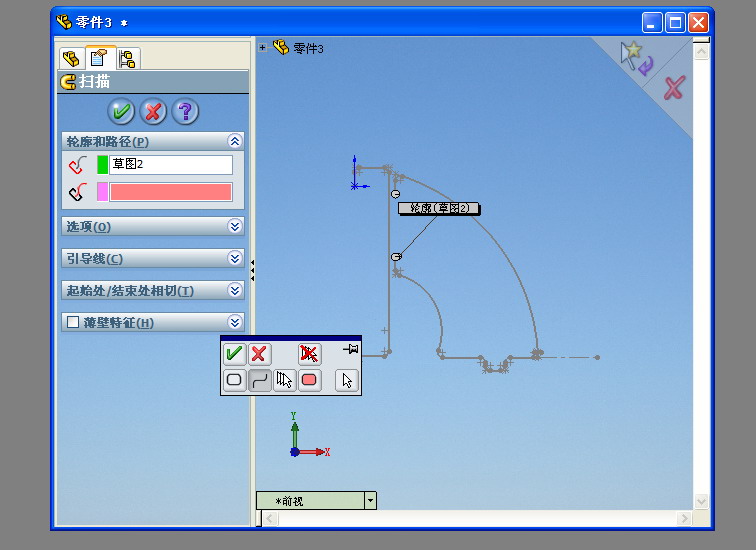
Task: Accept selection in the floating selection toolbar
Action: [234, 354]
